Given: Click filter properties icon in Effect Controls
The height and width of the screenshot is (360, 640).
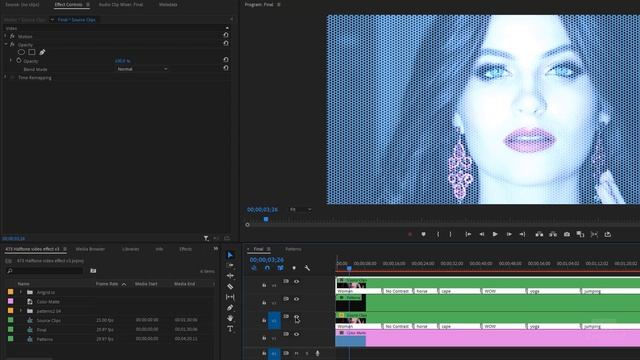Looking at the screenshot, I should click(x=206, y=238).
